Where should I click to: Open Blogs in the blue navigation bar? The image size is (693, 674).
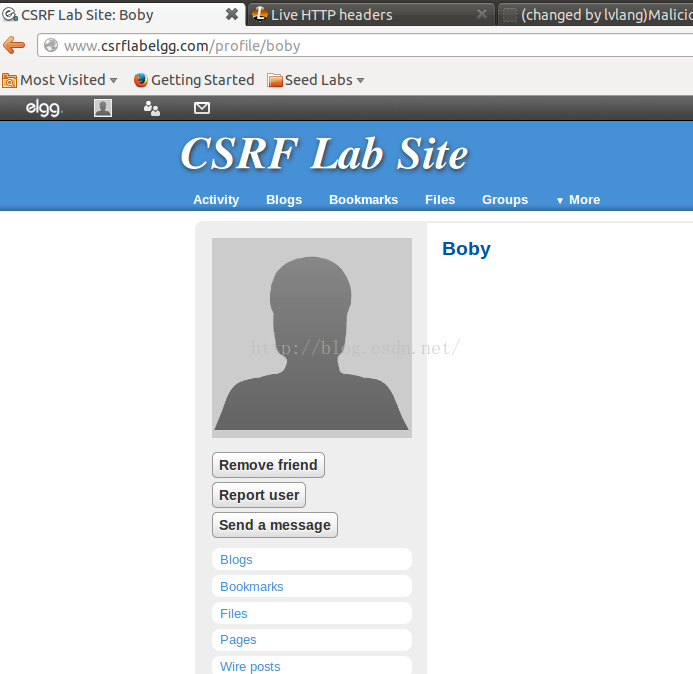[284, 200]
